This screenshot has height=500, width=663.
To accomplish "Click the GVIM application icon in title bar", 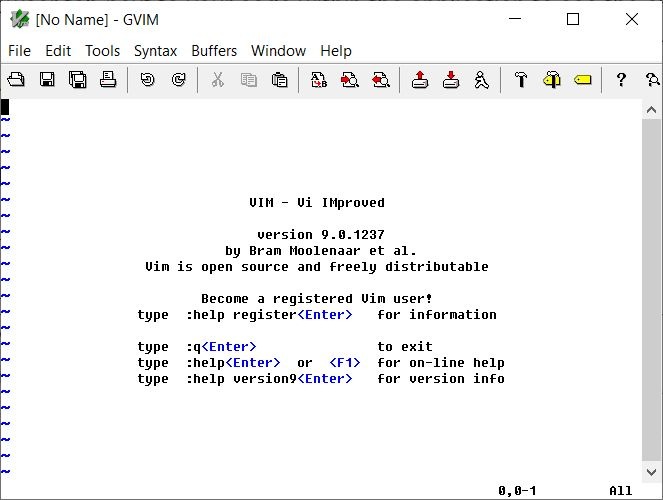I will click(19, 19).
